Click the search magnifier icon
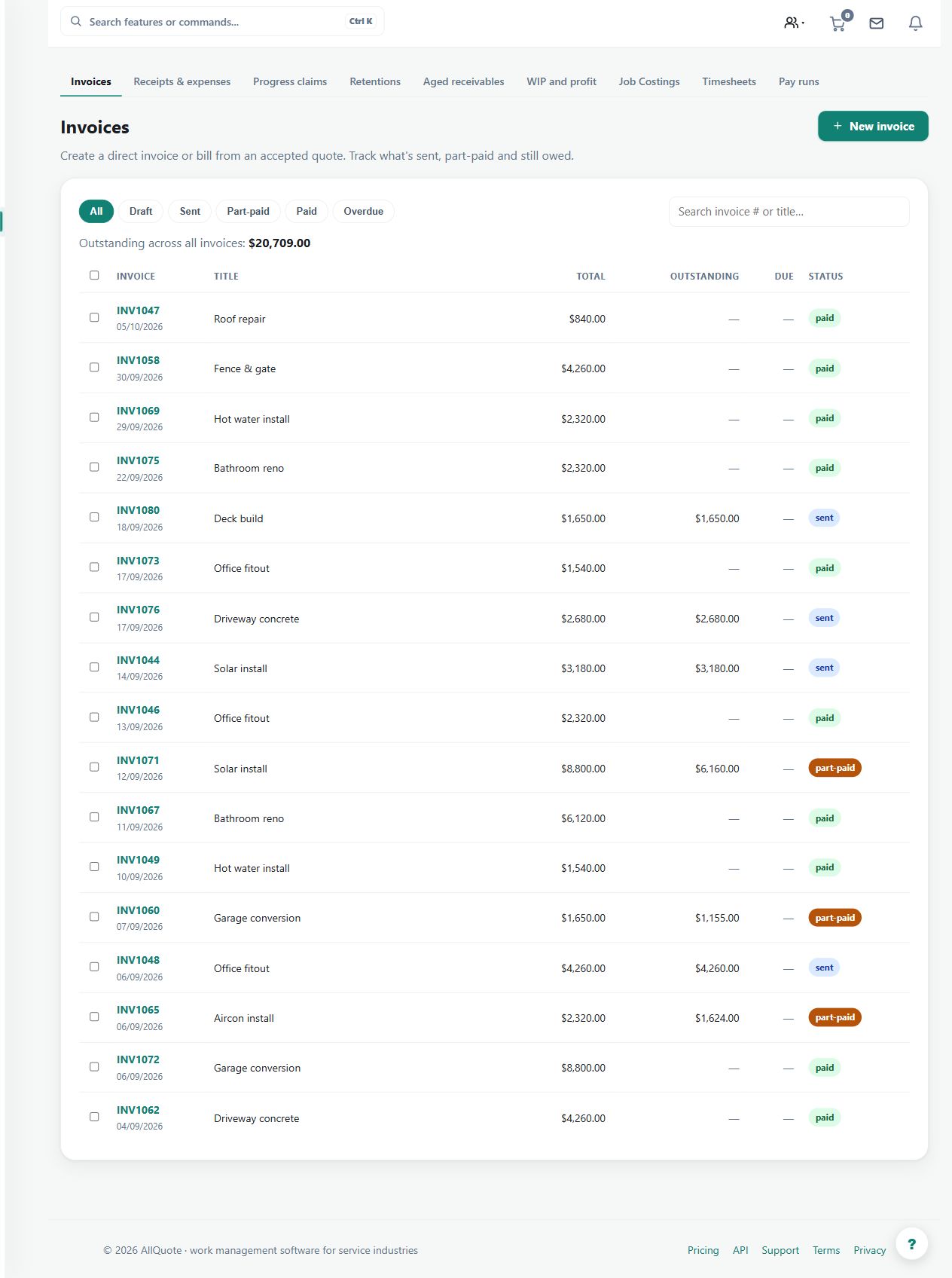Image resolution: width=952 pixels, height=1278 pixels. click(76, 22)
